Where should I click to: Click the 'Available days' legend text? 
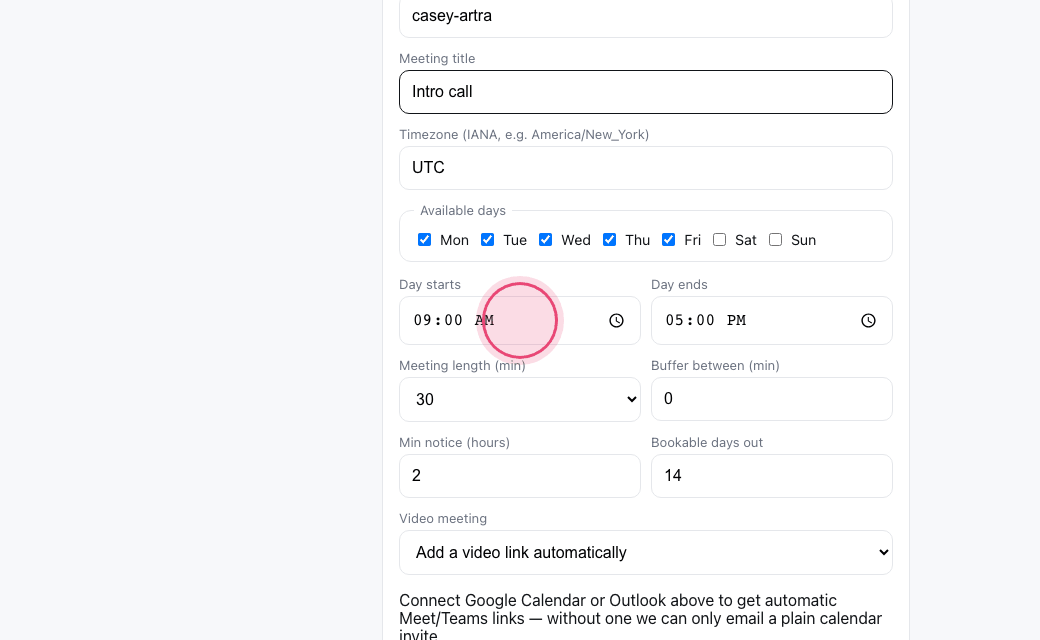pyautogui.click(x=463, y=210)
